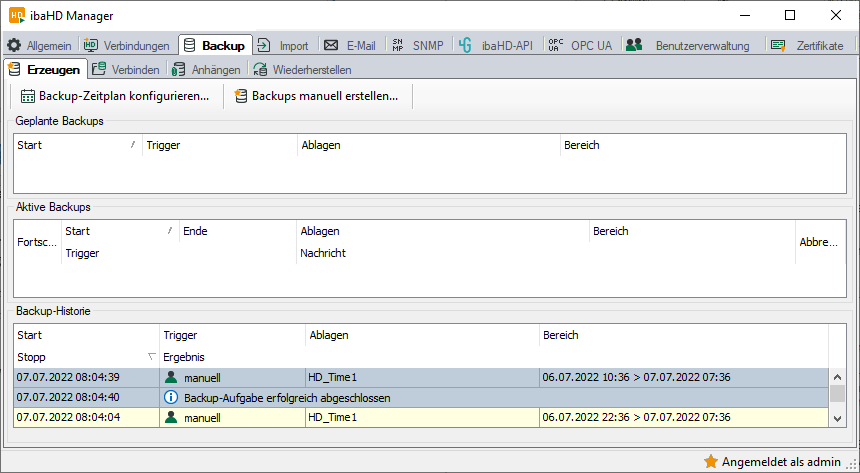Click the ibaHD-API icon
The width and height of the screenshot is (860, 473).
coord(465,45)
